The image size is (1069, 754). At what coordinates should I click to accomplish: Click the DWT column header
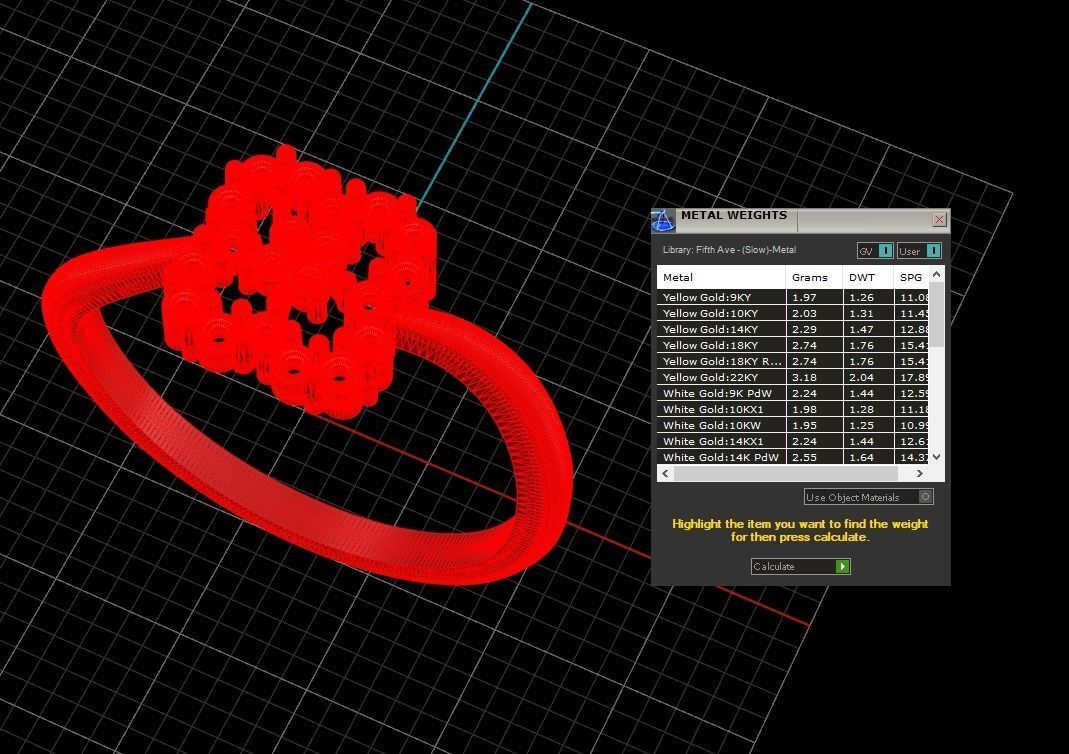[x=868, y=277]
